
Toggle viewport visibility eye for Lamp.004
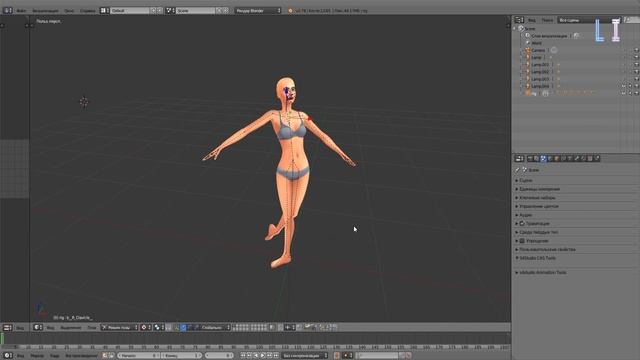coord(624,86)
